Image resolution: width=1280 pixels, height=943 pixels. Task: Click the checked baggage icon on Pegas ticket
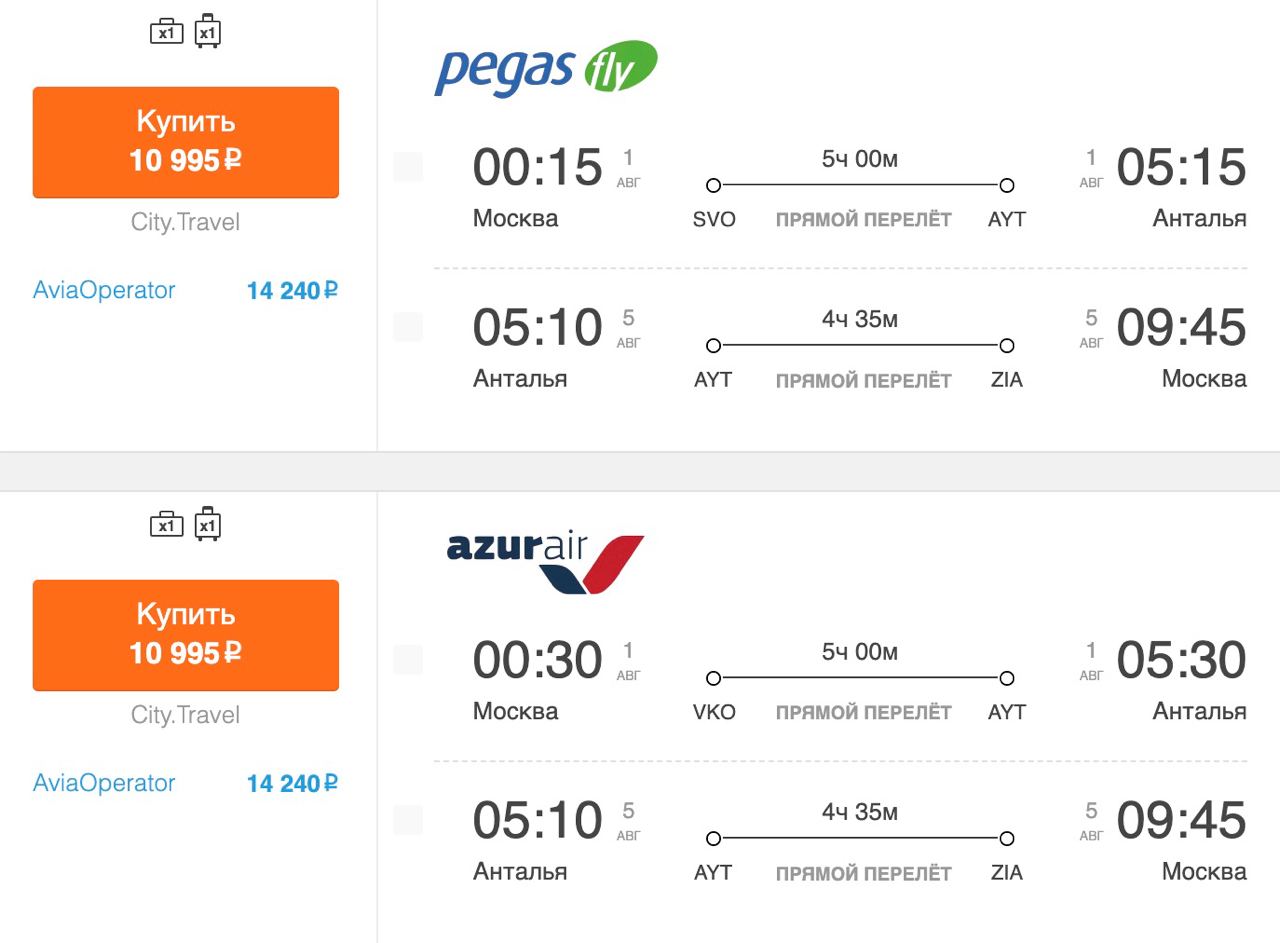tap(207, 31)
